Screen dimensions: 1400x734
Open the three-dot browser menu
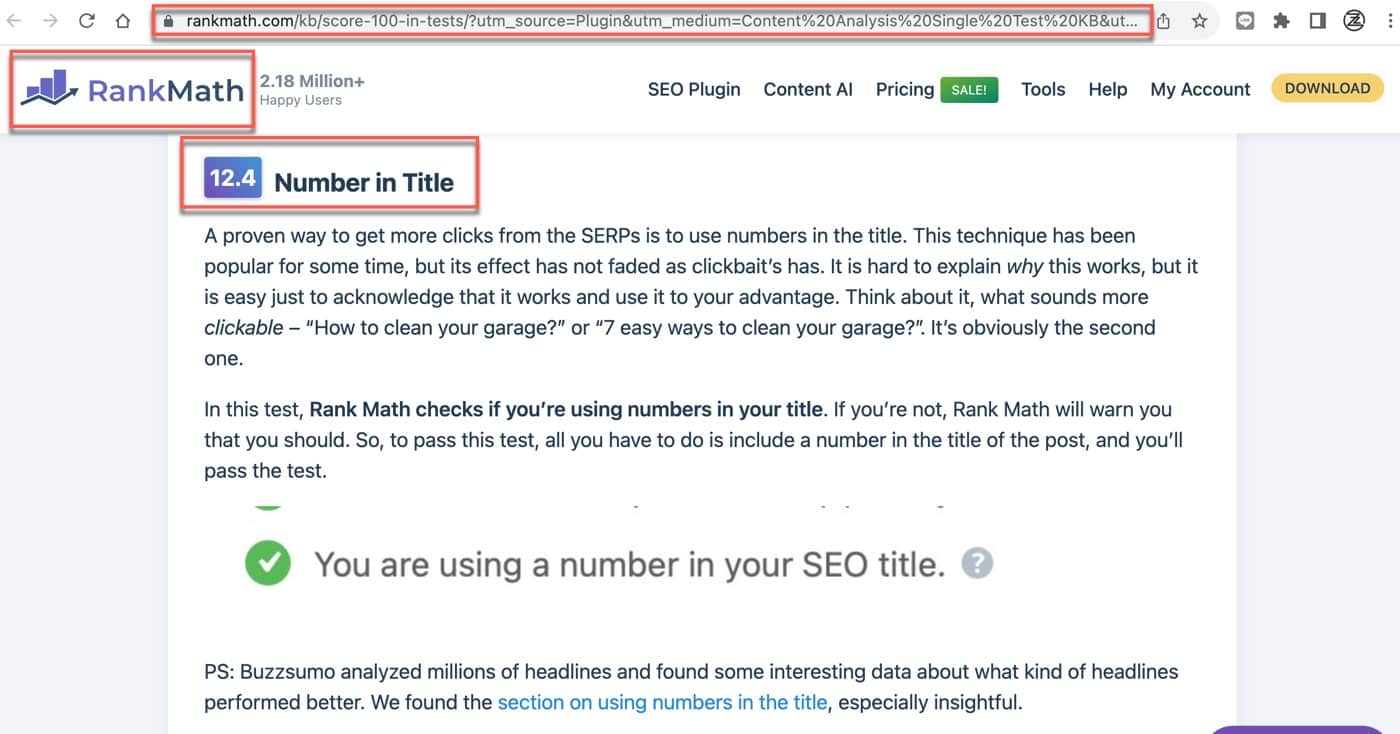tap(1389, 20)
